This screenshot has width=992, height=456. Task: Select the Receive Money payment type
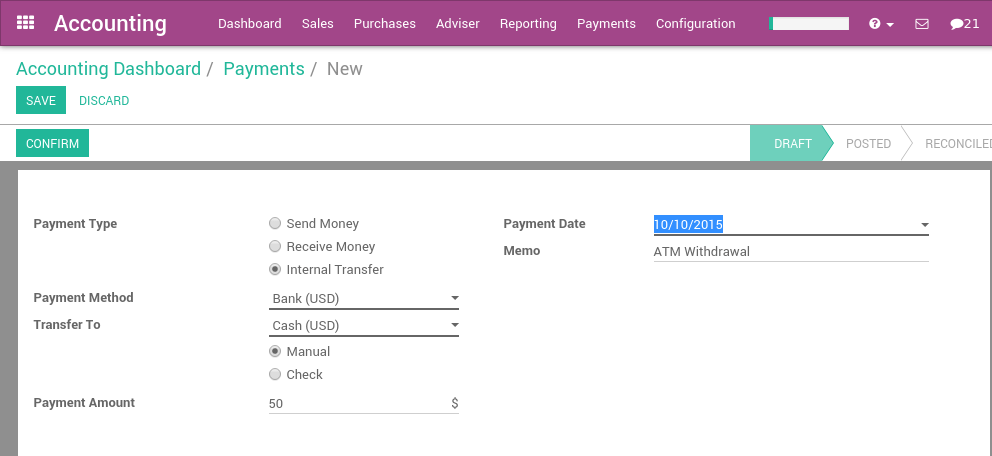(x=275, y=247)
